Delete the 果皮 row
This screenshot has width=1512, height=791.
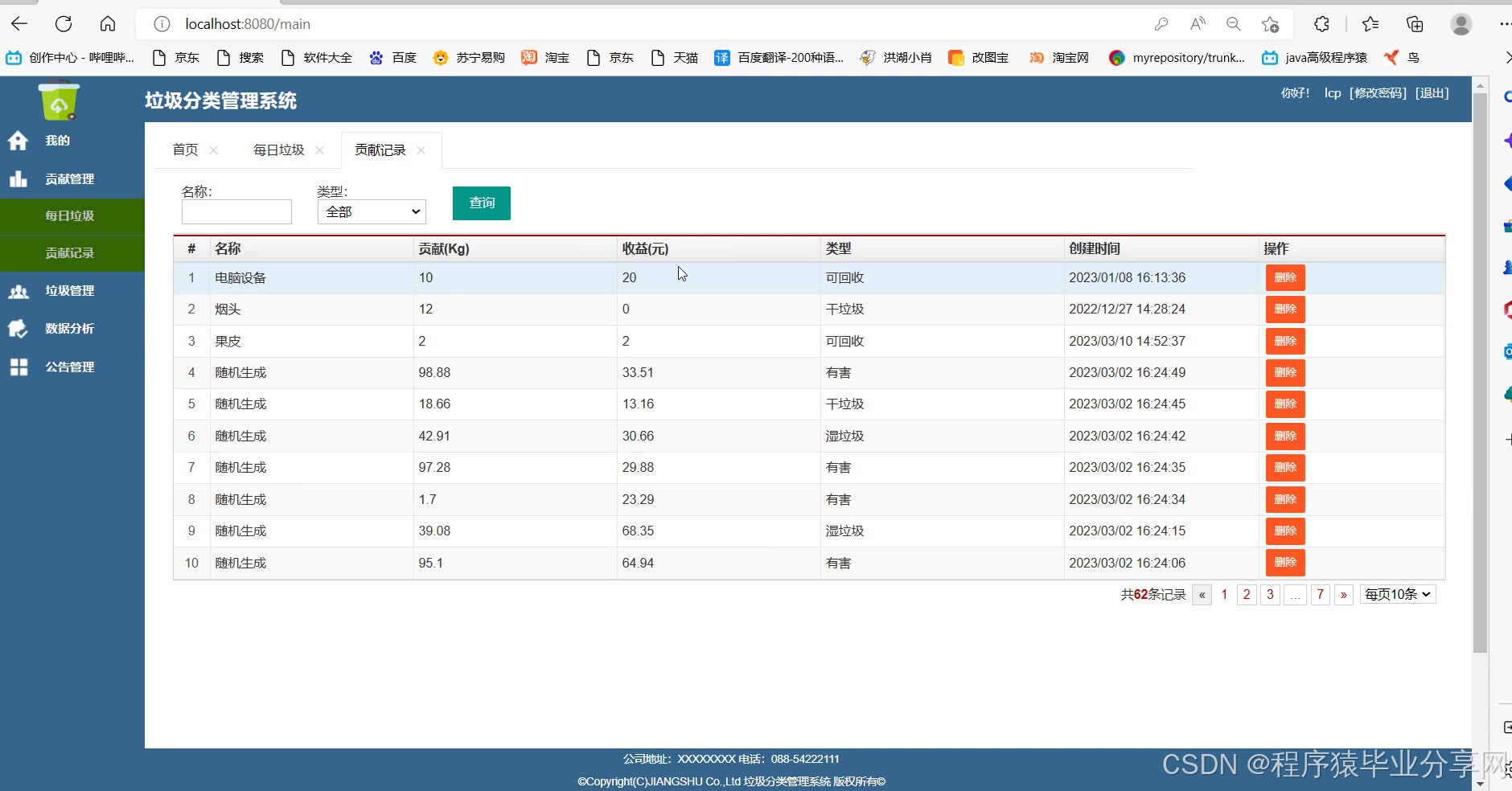tap(1285, 342)
